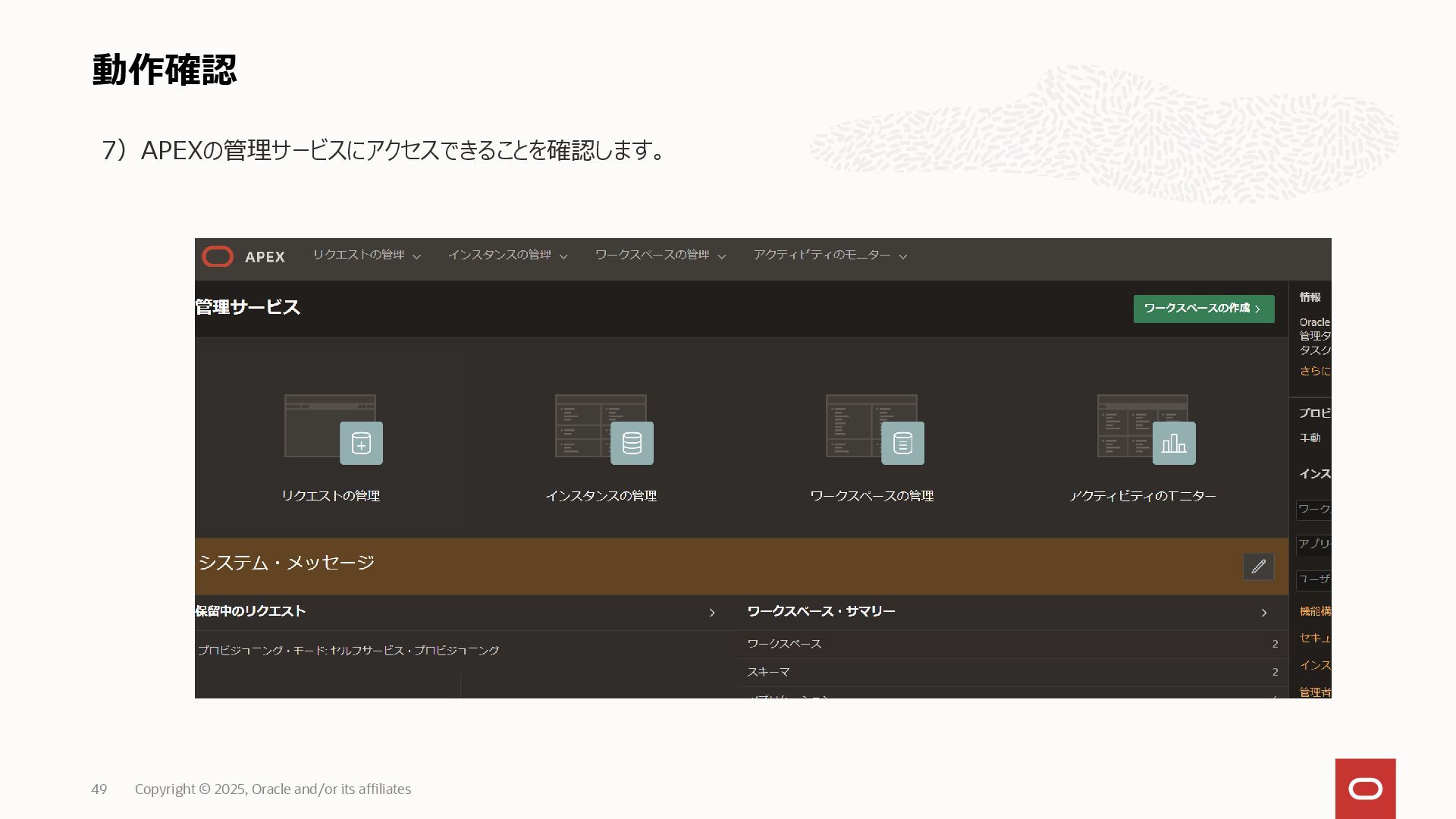
Task: Click the 情報 heading in right panel
Action: coord(1310,297)
